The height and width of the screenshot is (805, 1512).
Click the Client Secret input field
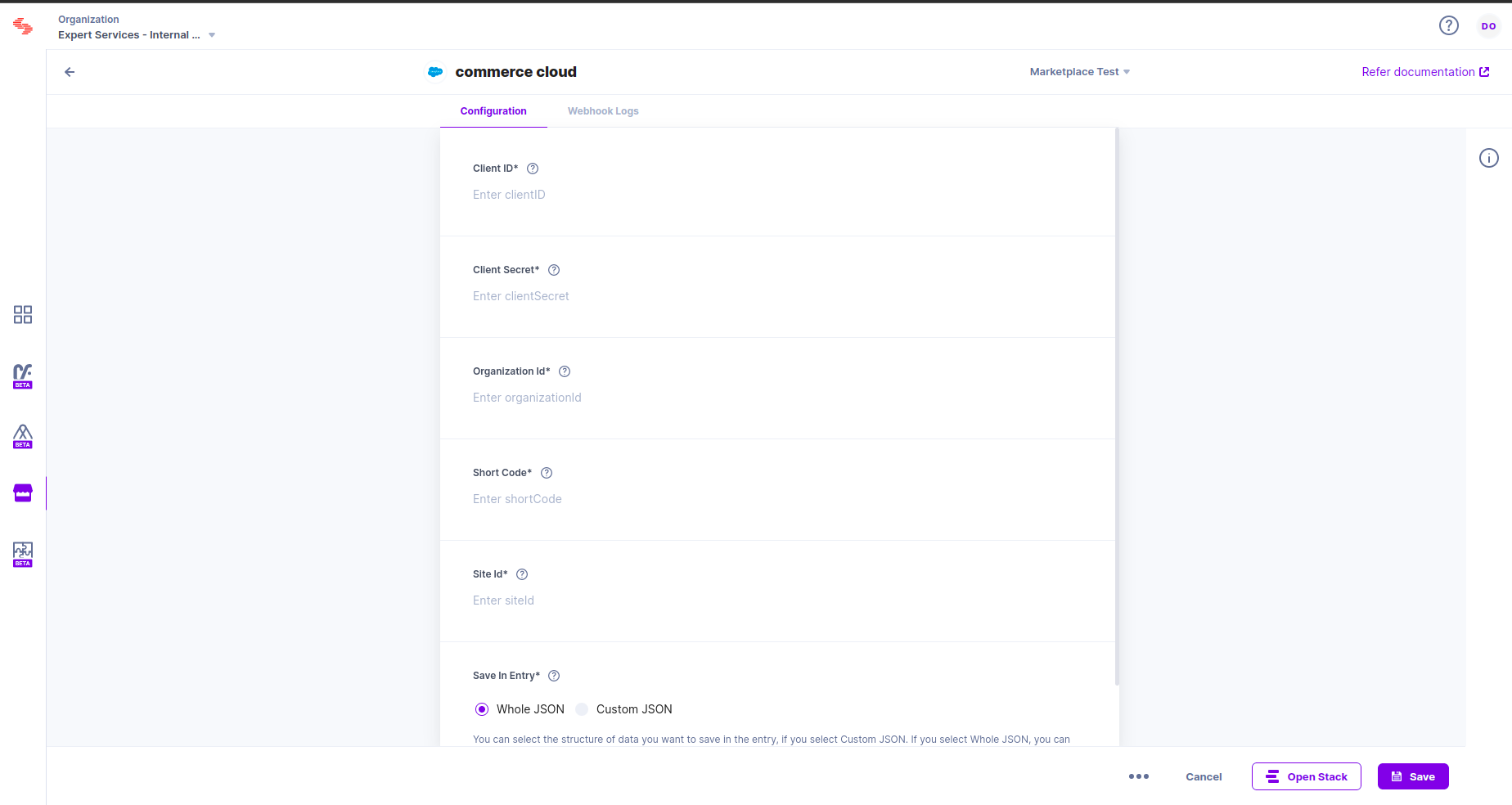[777, 296]
